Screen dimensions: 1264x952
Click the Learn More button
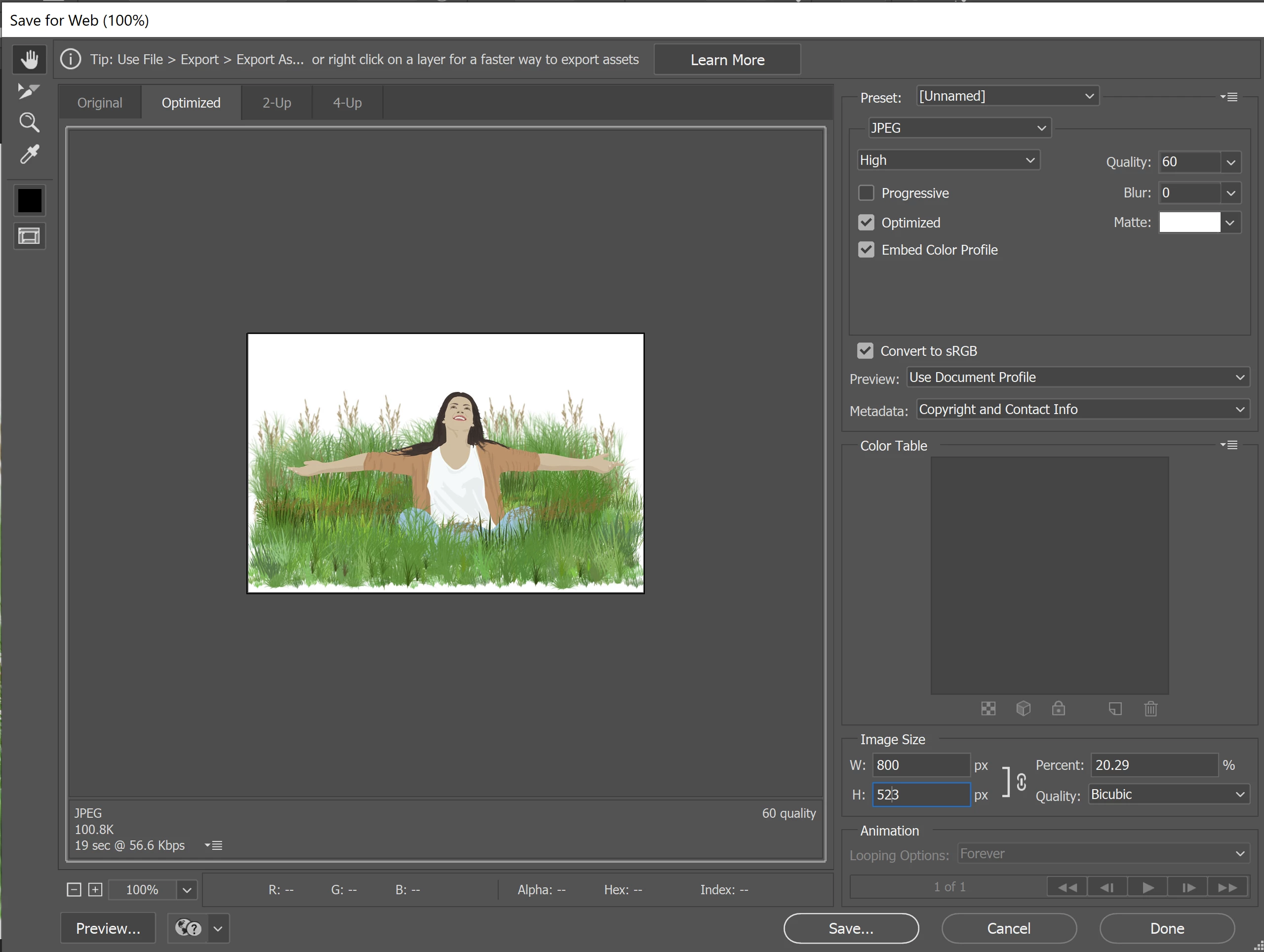click(727, 60)
